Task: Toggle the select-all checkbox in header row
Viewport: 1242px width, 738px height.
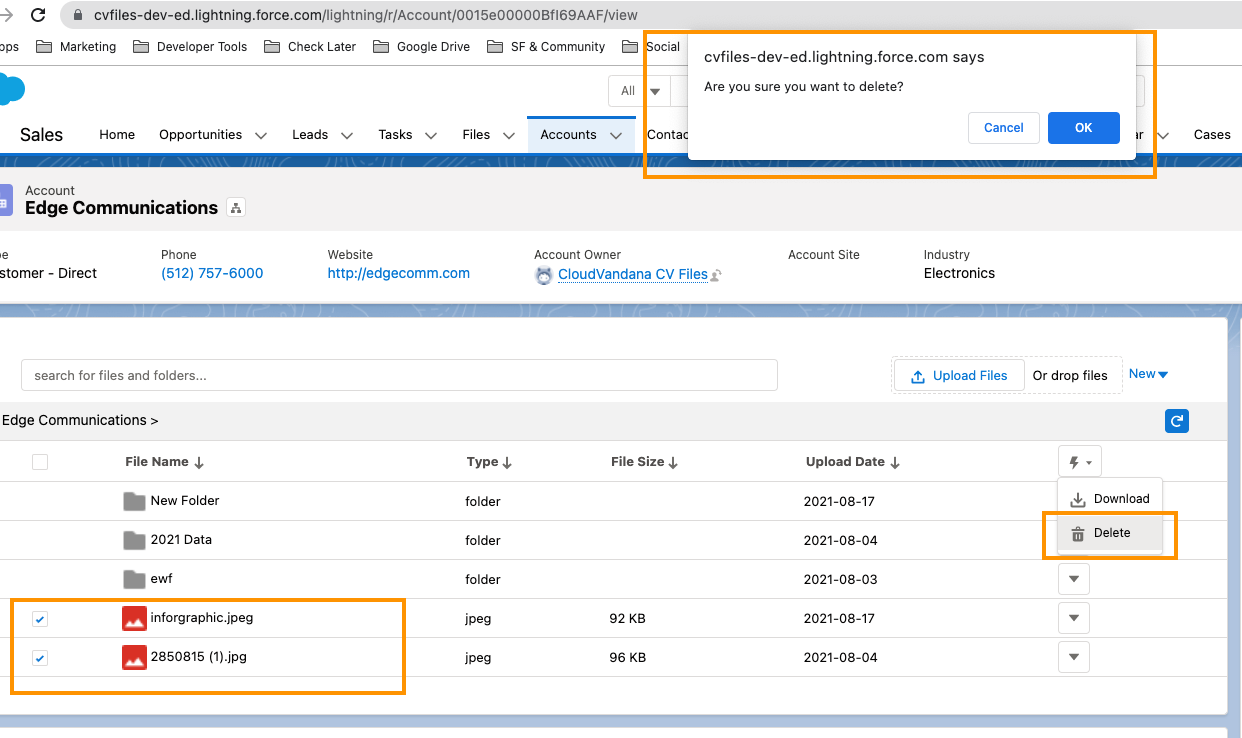Action: point(40,462)
